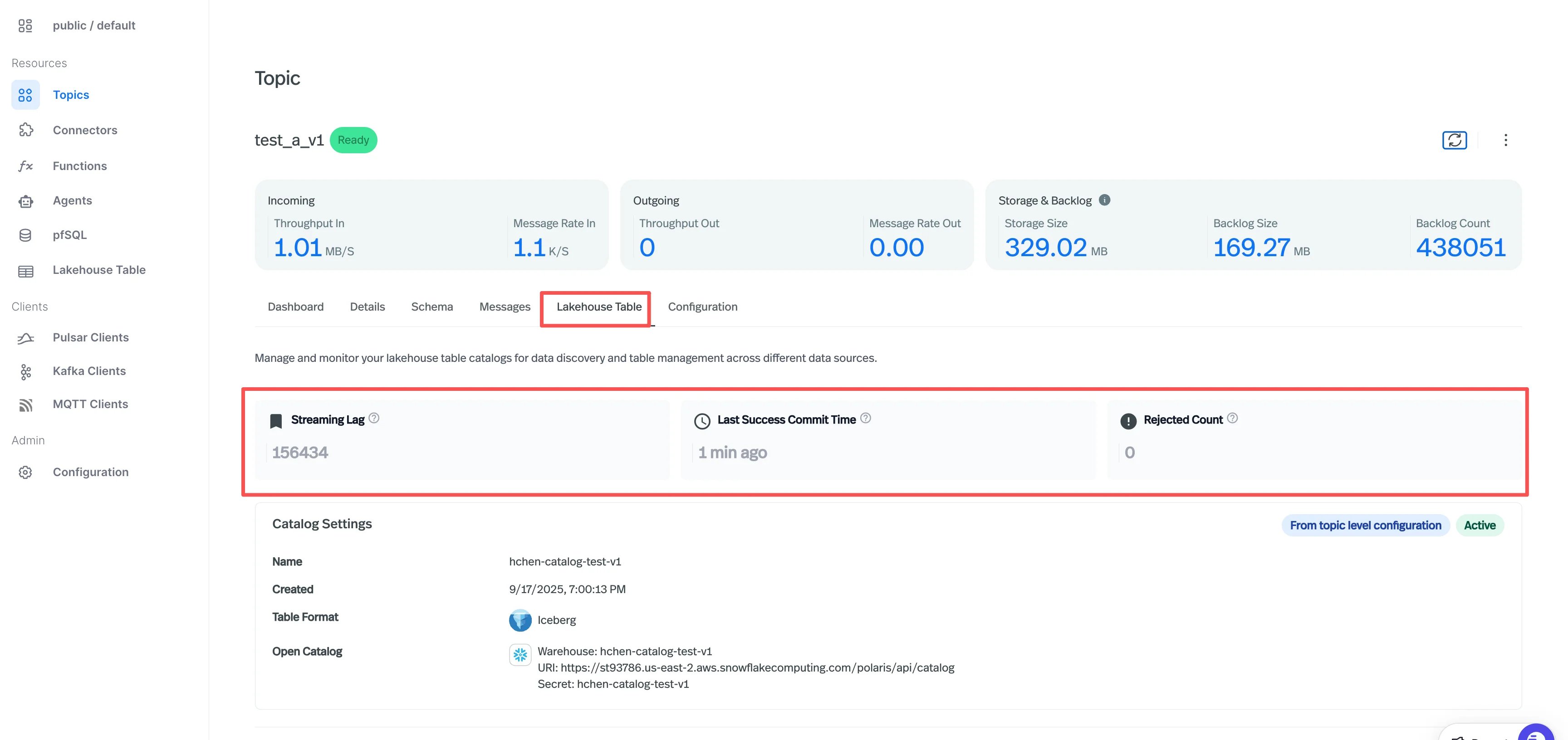Refresh the topic with the reload icon

(1454, 140)
